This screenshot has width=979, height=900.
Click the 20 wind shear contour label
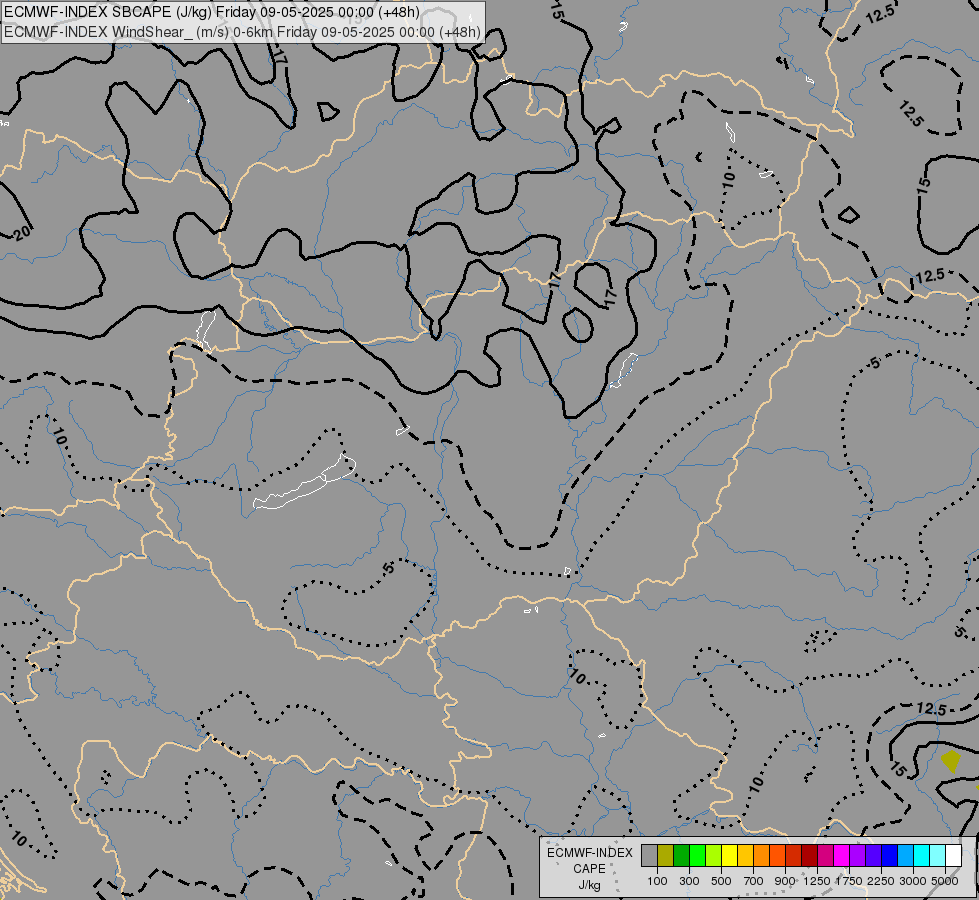pyautogui.click(x=21, y=234)
